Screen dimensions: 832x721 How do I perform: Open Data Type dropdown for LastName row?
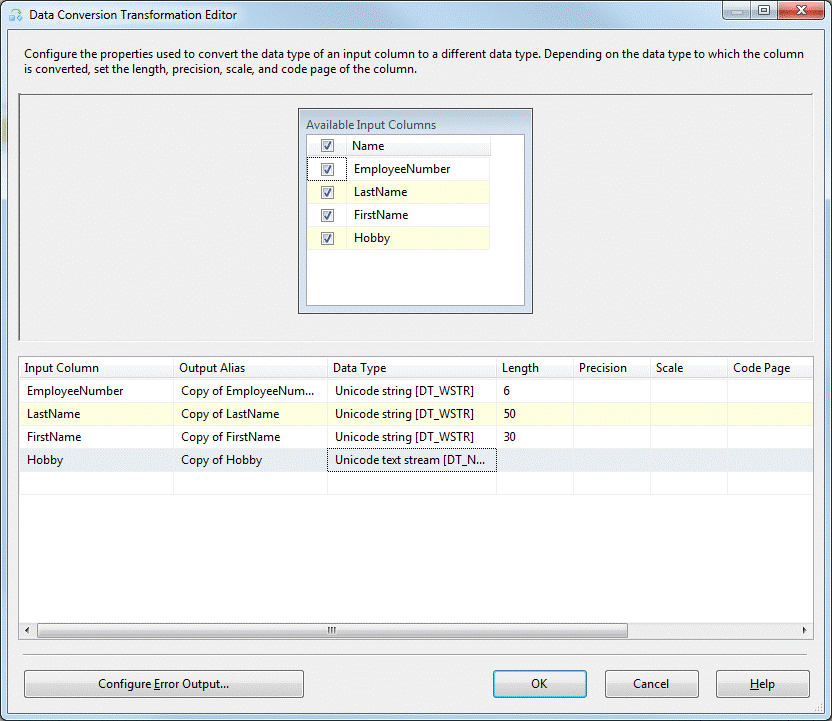pos(412,414)
